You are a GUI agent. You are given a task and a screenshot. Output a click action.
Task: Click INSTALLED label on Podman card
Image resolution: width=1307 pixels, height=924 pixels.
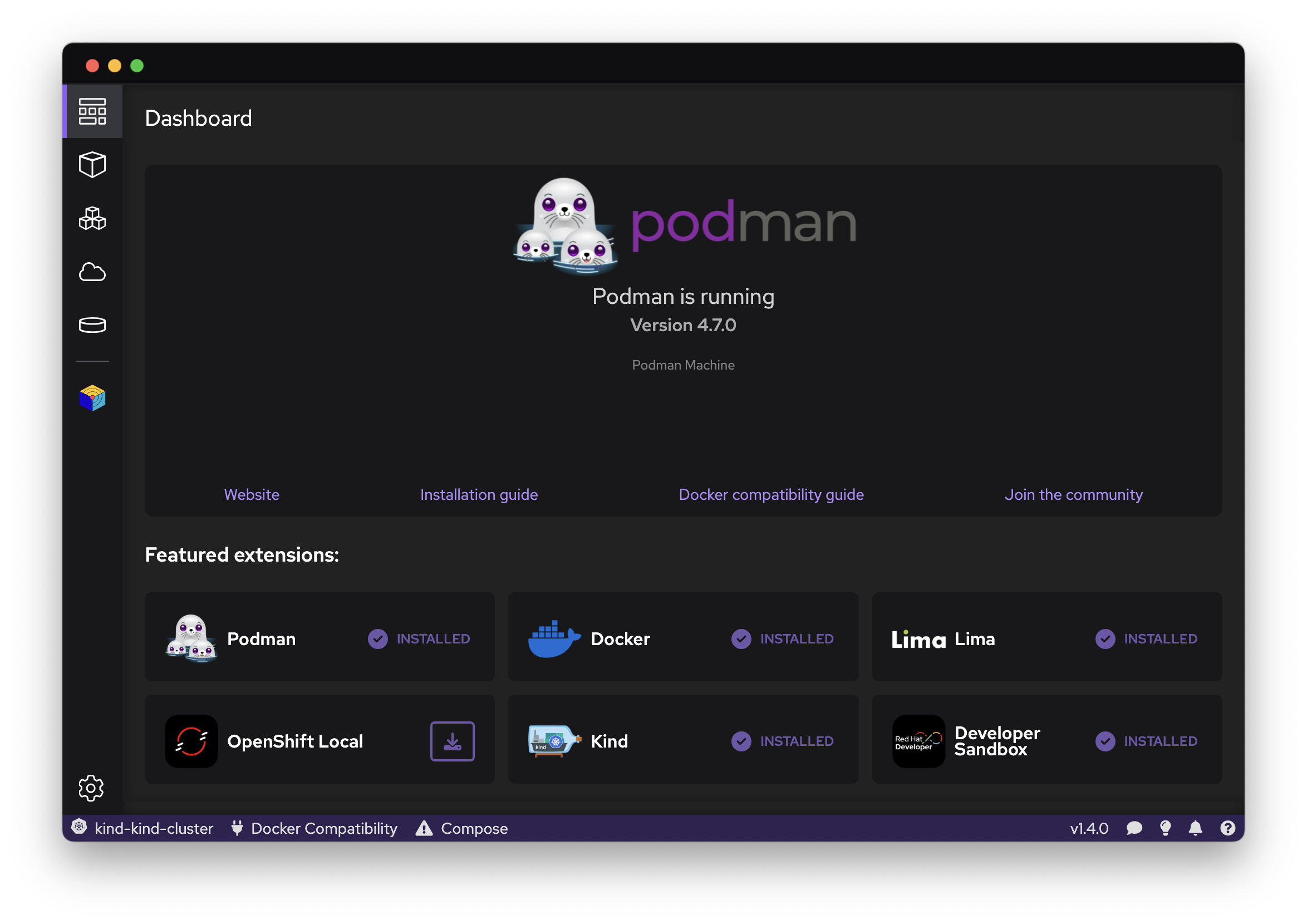coord(433,639)
